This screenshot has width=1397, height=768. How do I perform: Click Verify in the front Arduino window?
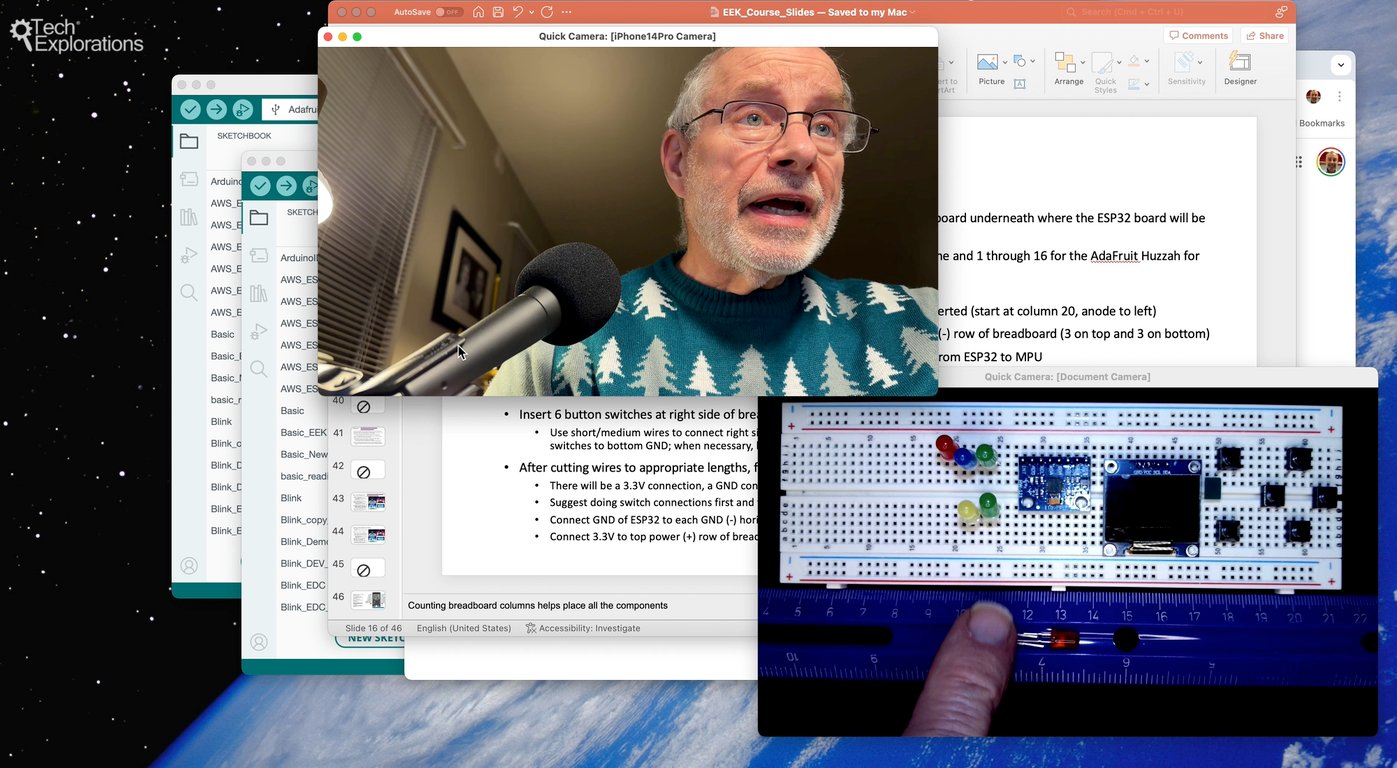pyautogui.click(x=260, y=186)
